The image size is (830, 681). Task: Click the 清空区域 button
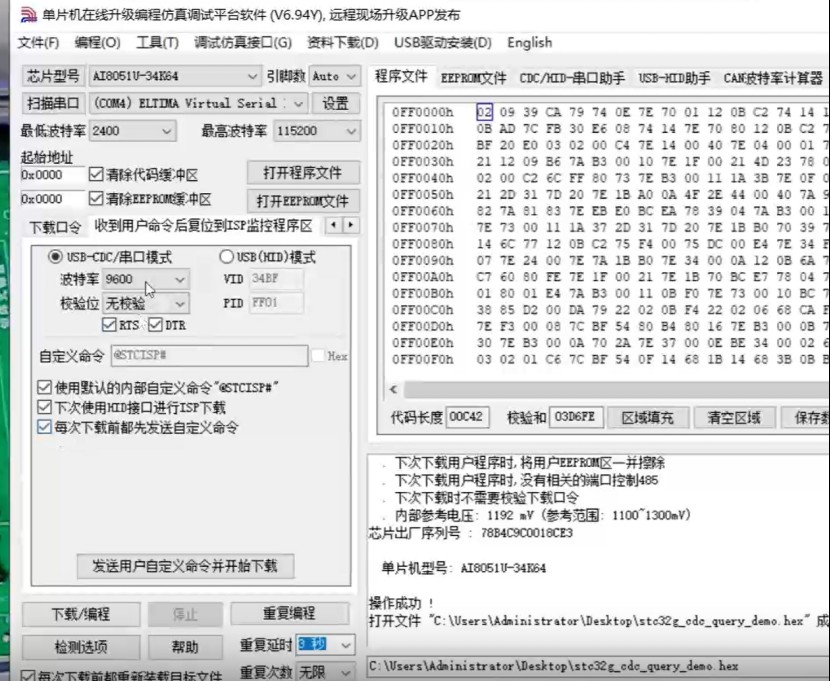click(x=734, y=417)
